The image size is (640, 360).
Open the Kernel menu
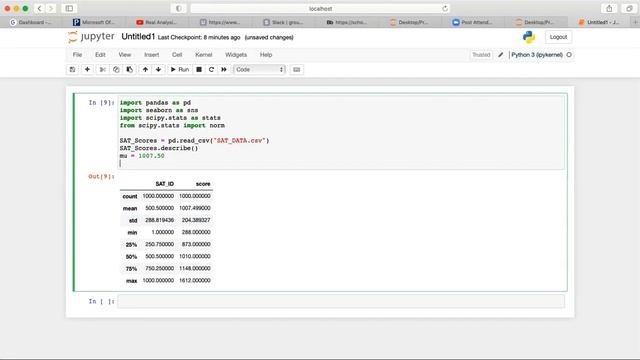pyautogui.click(x=203, y=55)
